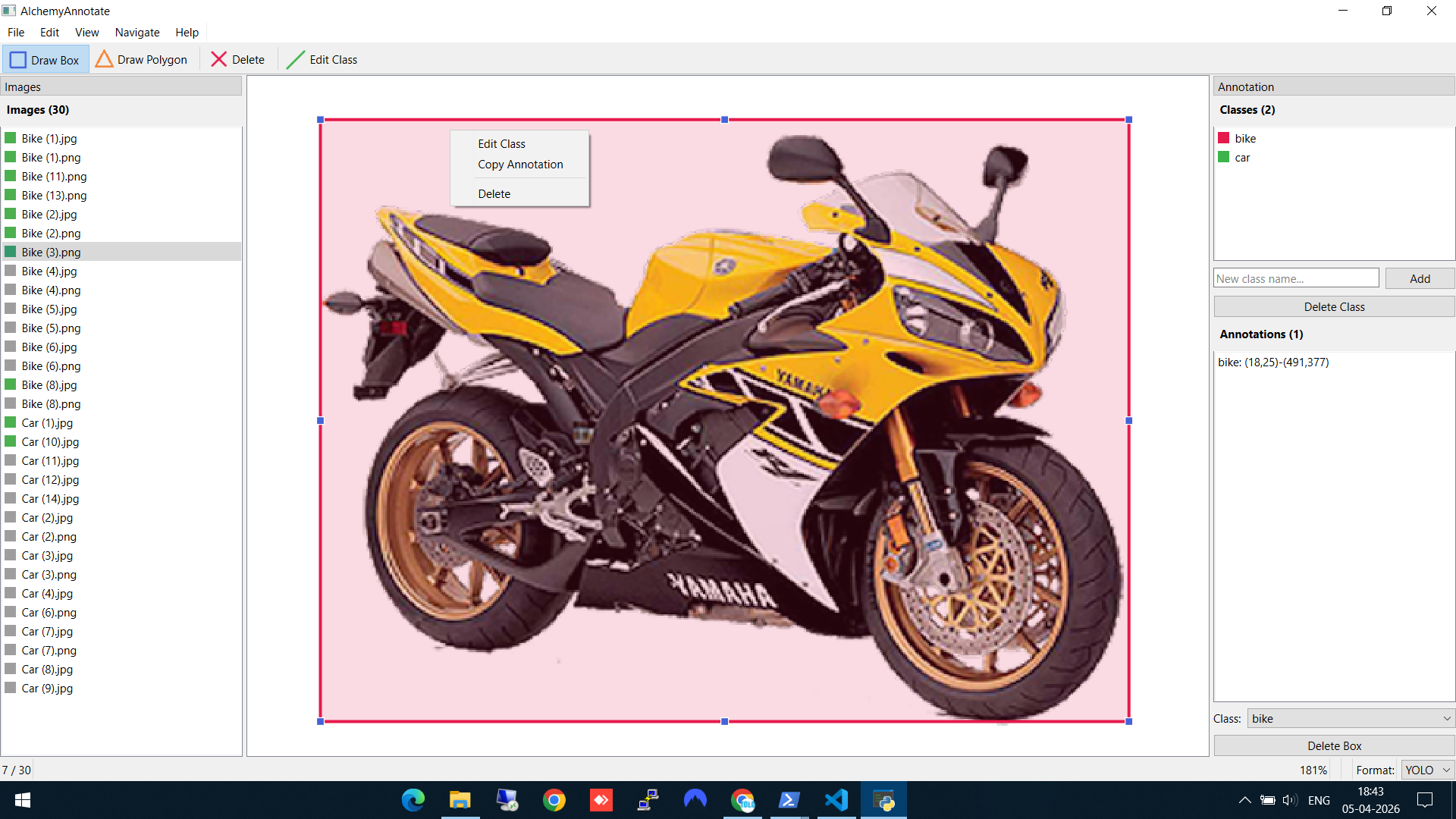The image size is (1456, 819).
Task: Click the system tray hidden icons arrow
Action: click(x=1244, y=799)
